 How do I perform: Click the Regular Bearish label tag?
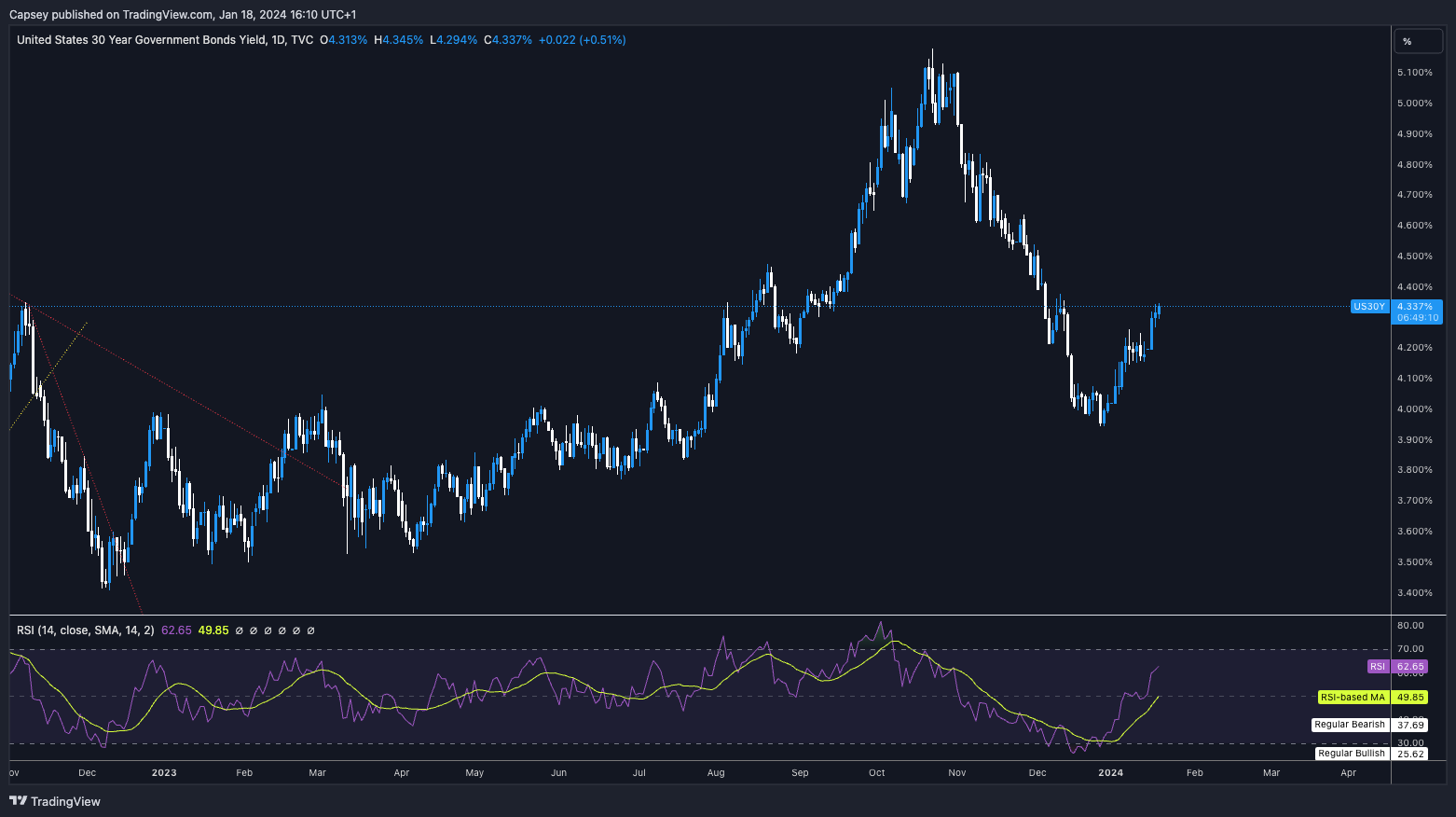pos(1350,725)
